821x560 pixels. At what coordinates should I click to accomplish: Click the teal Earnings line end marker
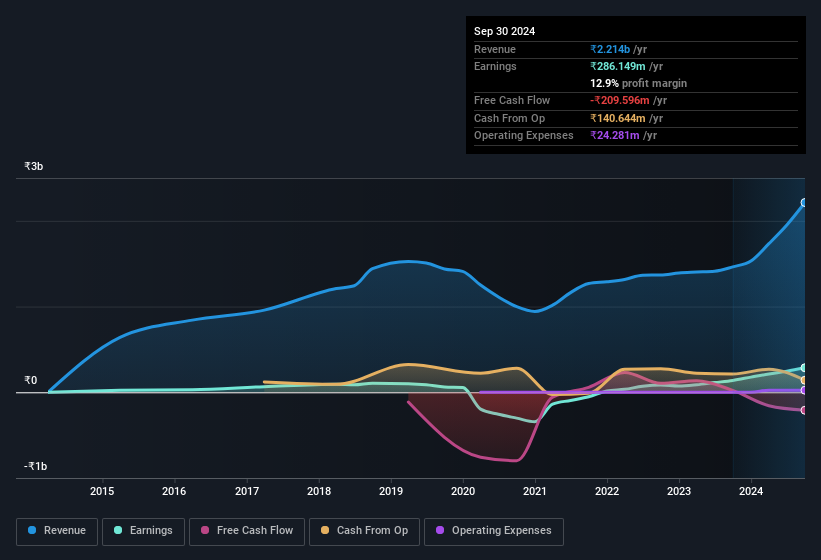click(804, 368)
